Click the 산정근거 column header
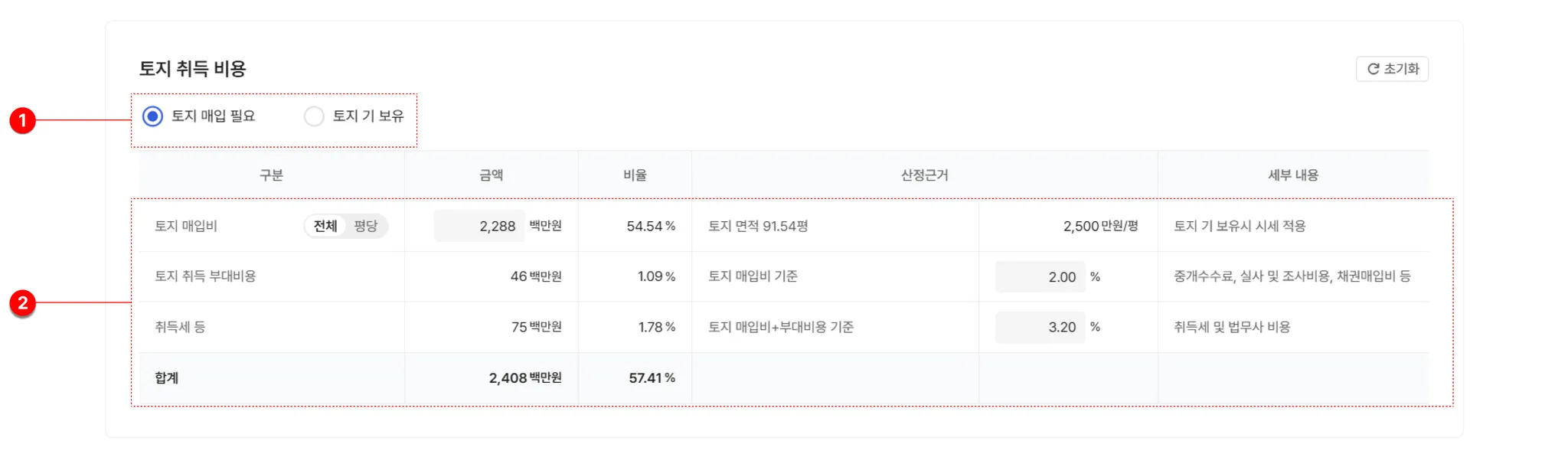Viewport: 1568px width, 467px height. [924, 175]
